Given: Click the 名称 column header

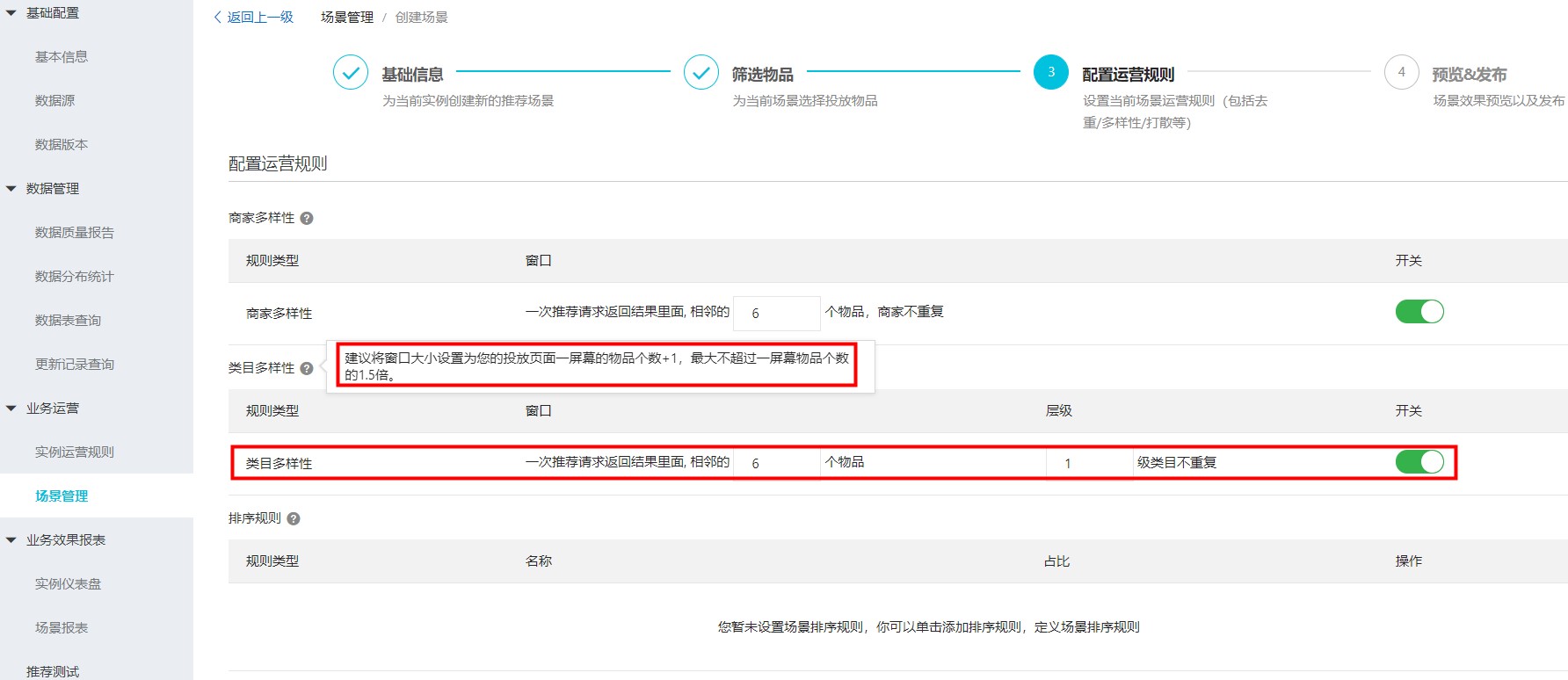Looking at the screenshot, I should point(539,561).
